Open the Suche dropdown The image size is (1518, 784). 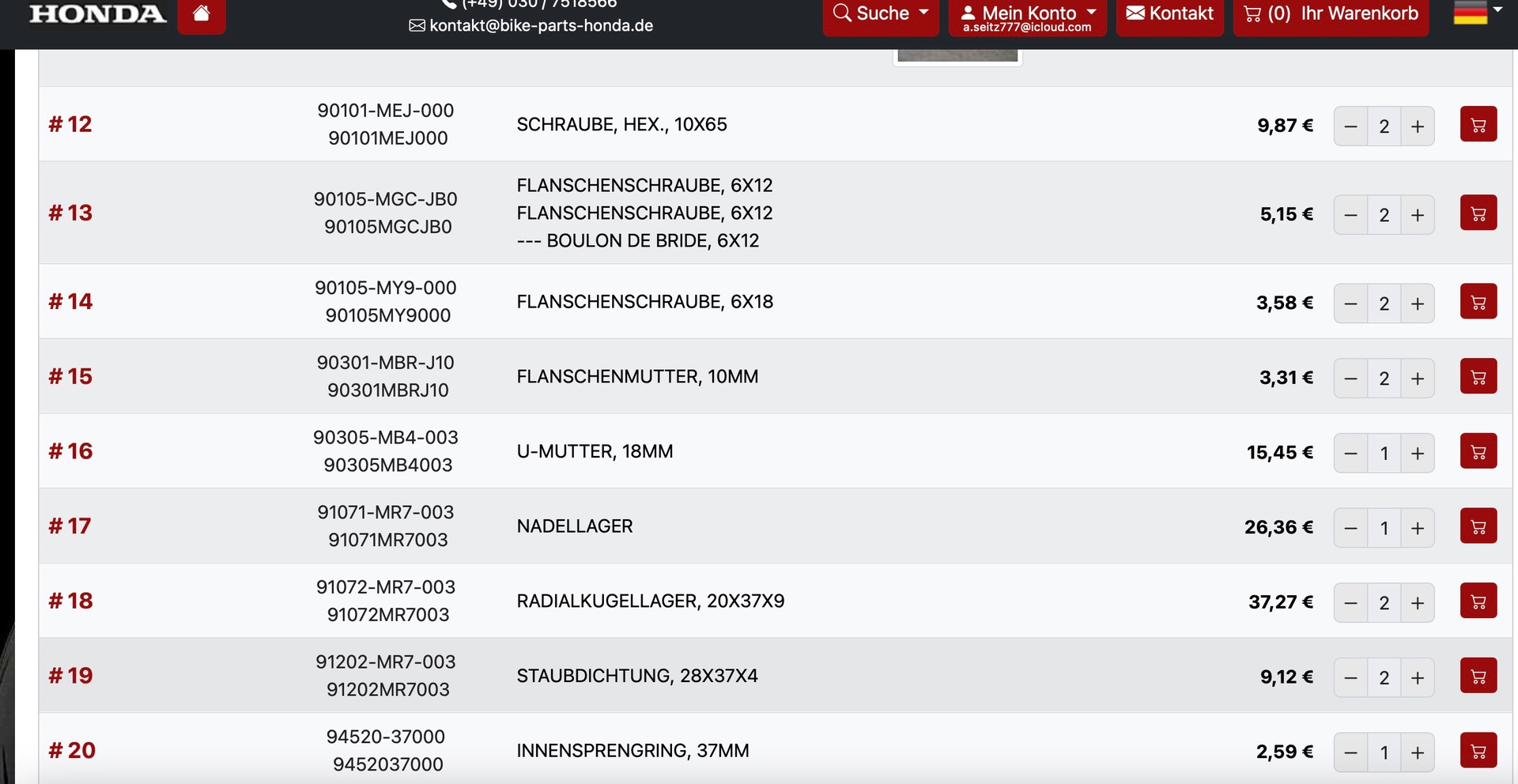[881, 14]
